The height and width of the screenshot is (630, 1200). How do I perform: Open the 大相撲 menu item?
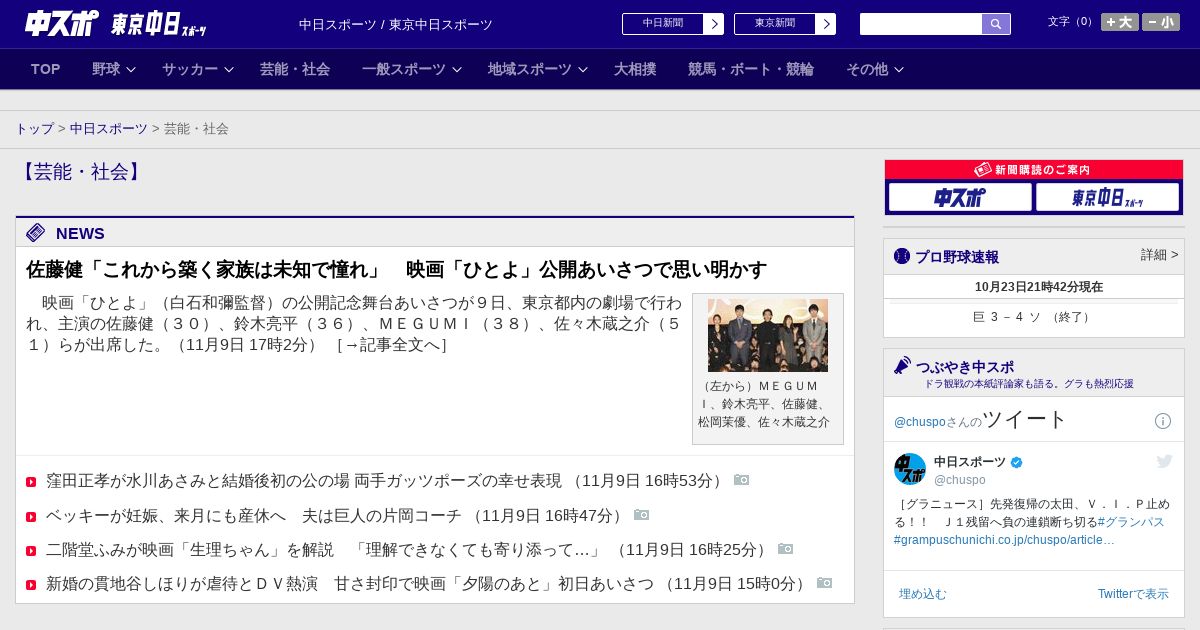(x=635, y=69)
